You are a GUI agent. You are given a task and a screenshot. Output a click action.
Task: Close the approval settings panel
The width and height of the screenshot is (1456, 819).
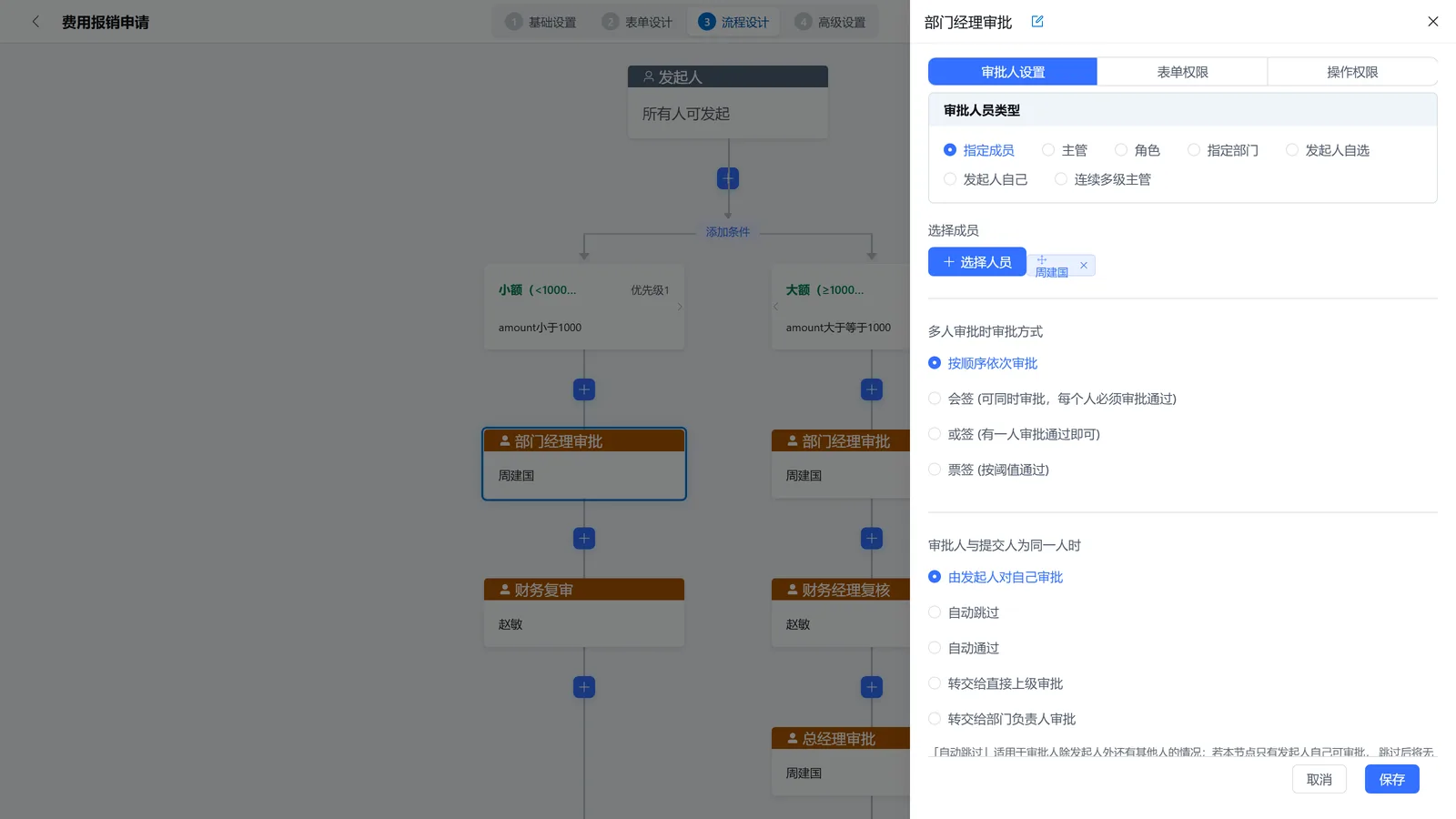click(1433, 21)
